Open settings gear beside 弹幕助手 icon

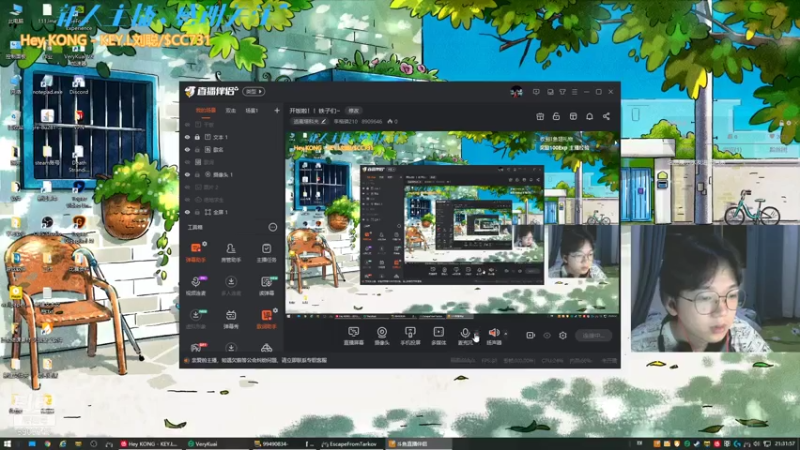(204, 244)
